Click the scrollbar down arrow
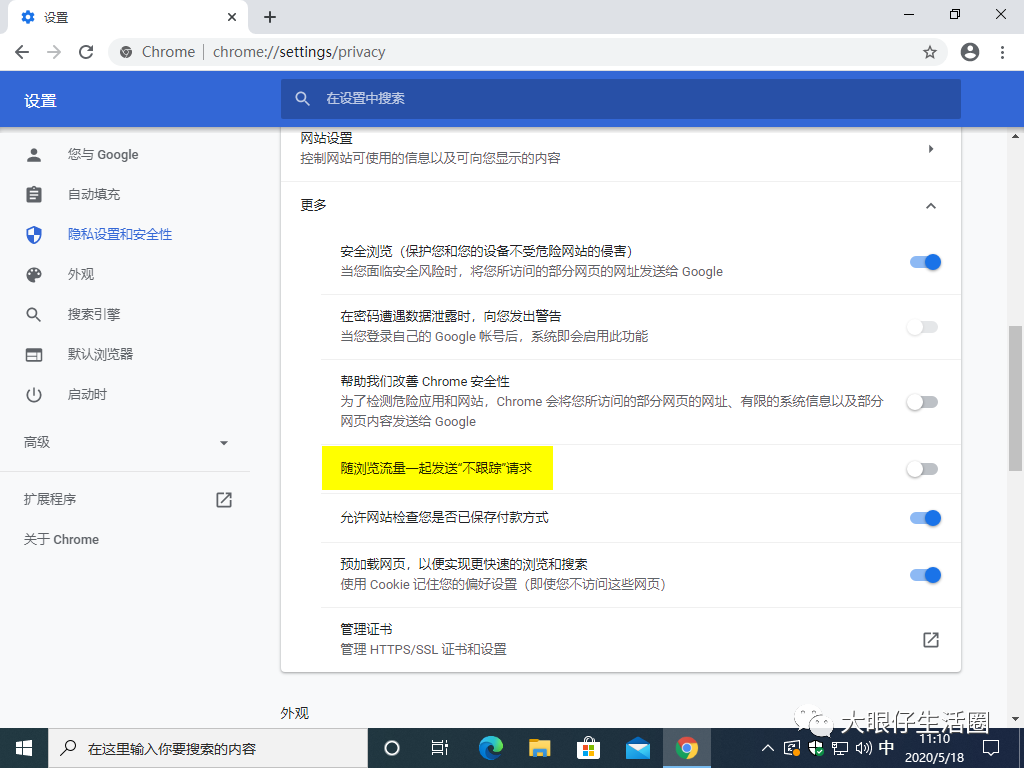This screenshot has height=768, width=1024. [1016, 719]
